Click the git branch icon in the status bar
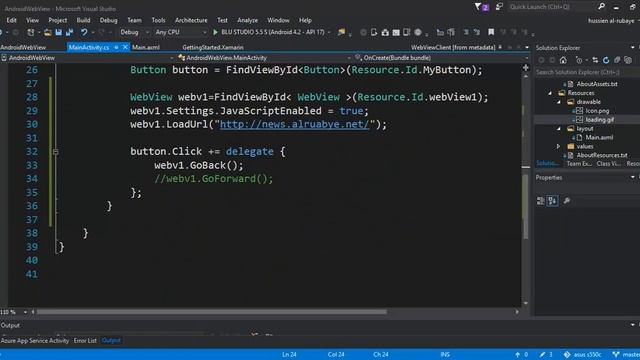640x360 pixels. pyautogui.click(x=616, y=354)
